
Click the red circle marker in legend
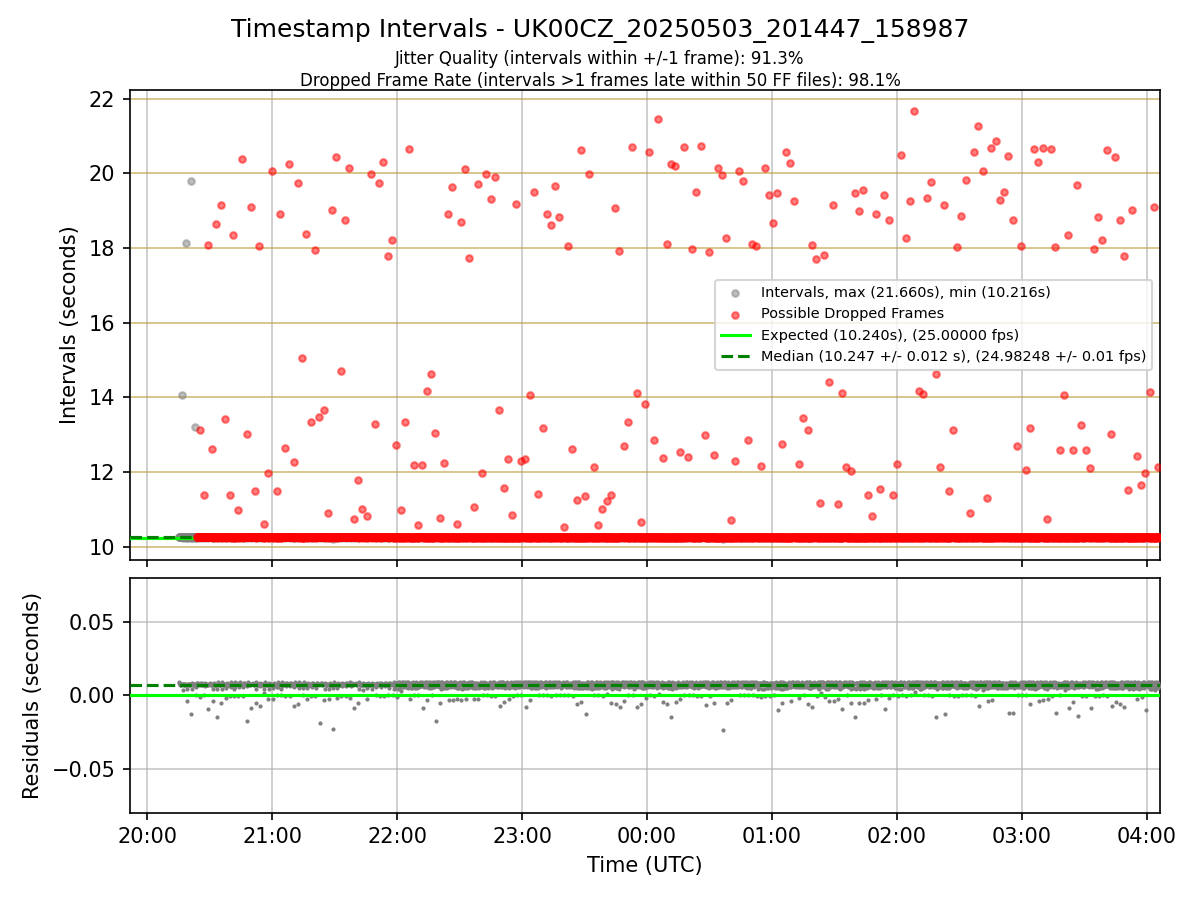pos(736,314)
